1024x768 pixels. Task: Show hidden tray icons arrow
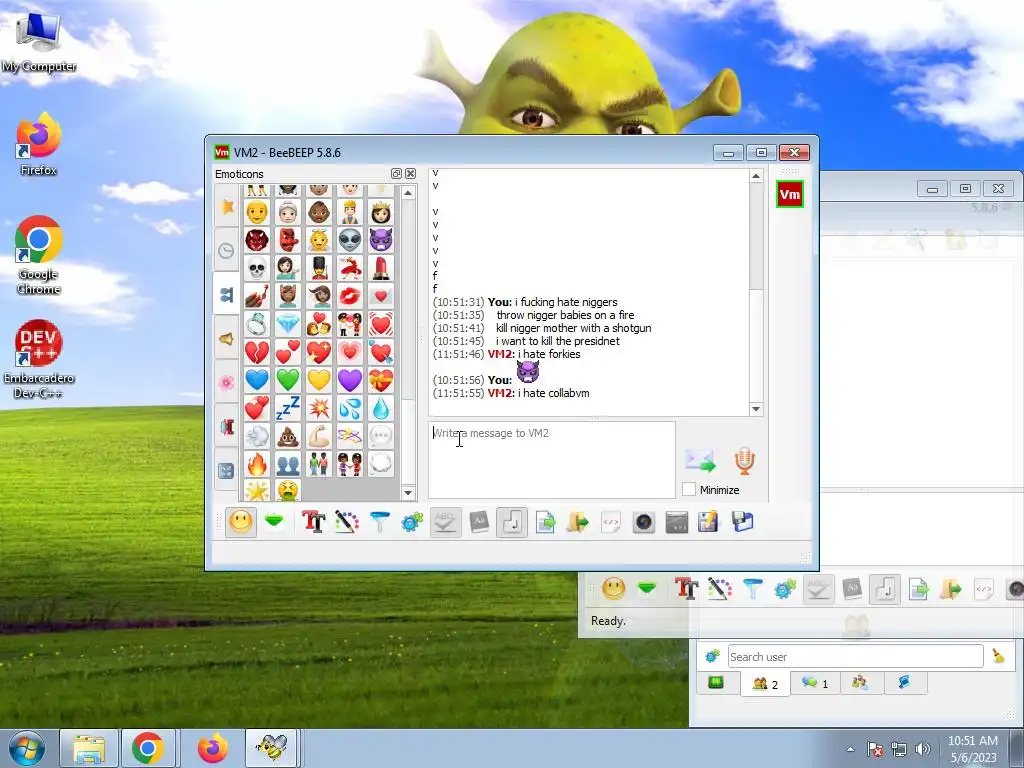pyautogui.click(x=850, y=749)
